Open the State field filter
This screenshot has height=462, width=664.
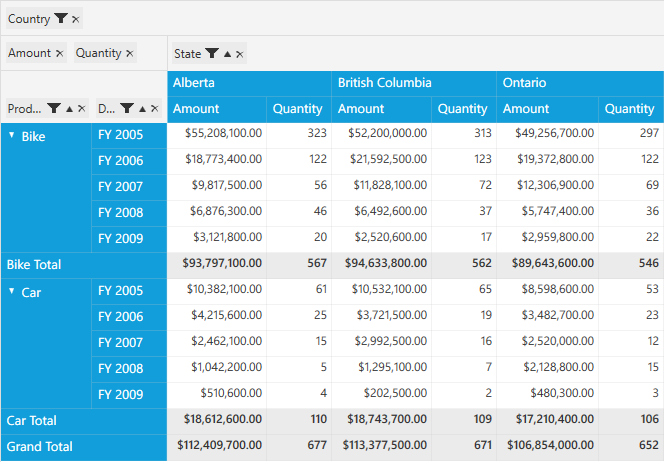pyautogui.click(x=212, y=54)
